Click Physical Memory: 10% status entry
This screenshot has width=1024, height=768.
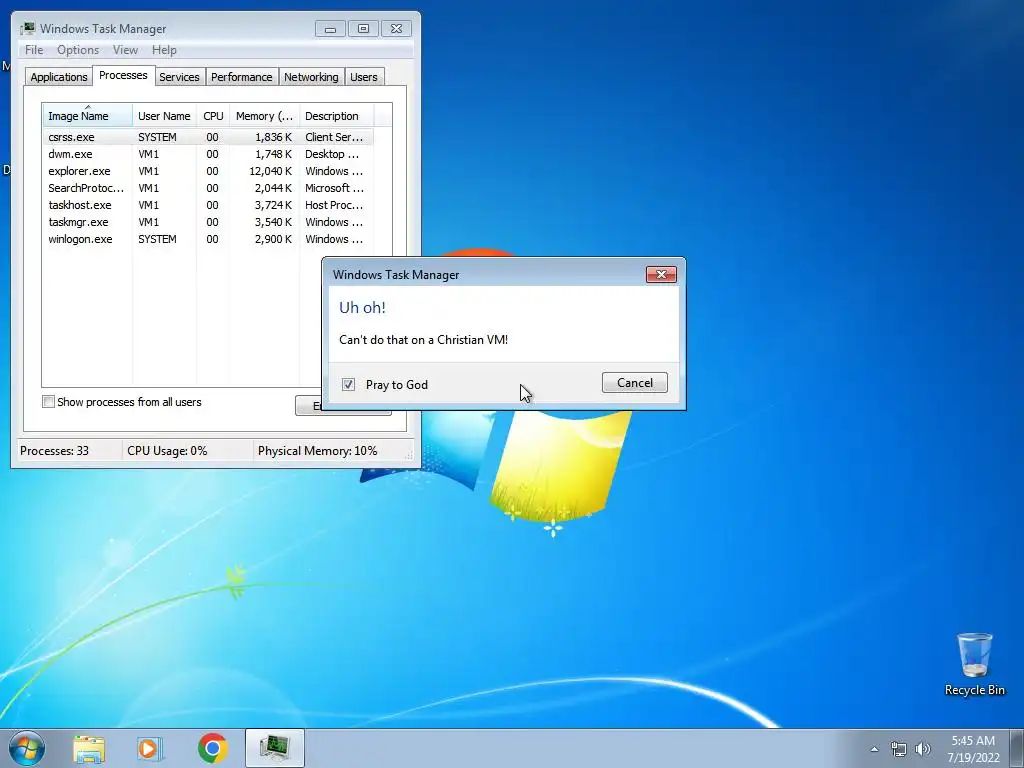[x=317, y=451]
